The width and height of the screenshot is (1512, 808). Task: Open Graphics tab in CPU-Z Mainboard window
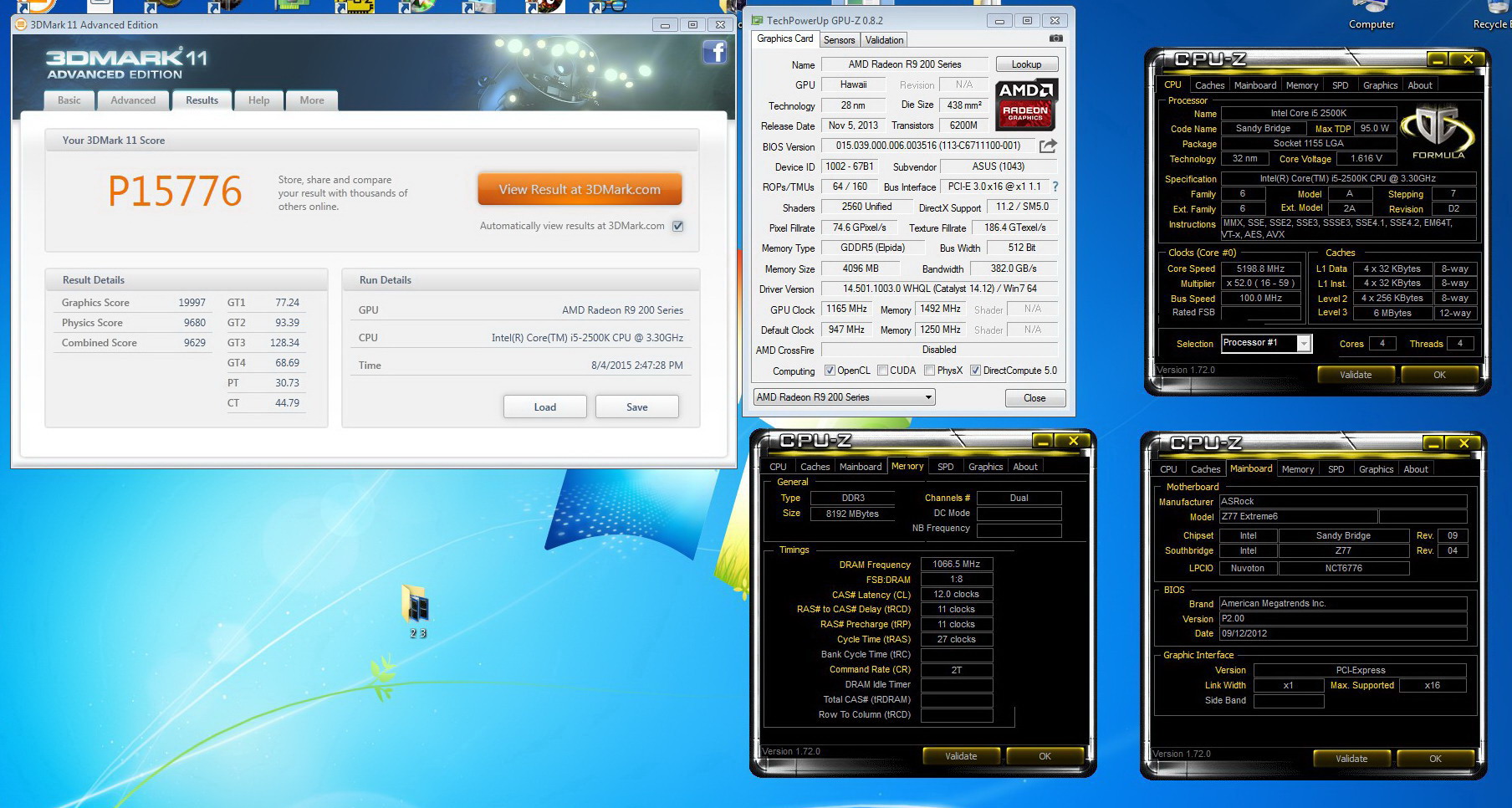(x=1376, y=469)
